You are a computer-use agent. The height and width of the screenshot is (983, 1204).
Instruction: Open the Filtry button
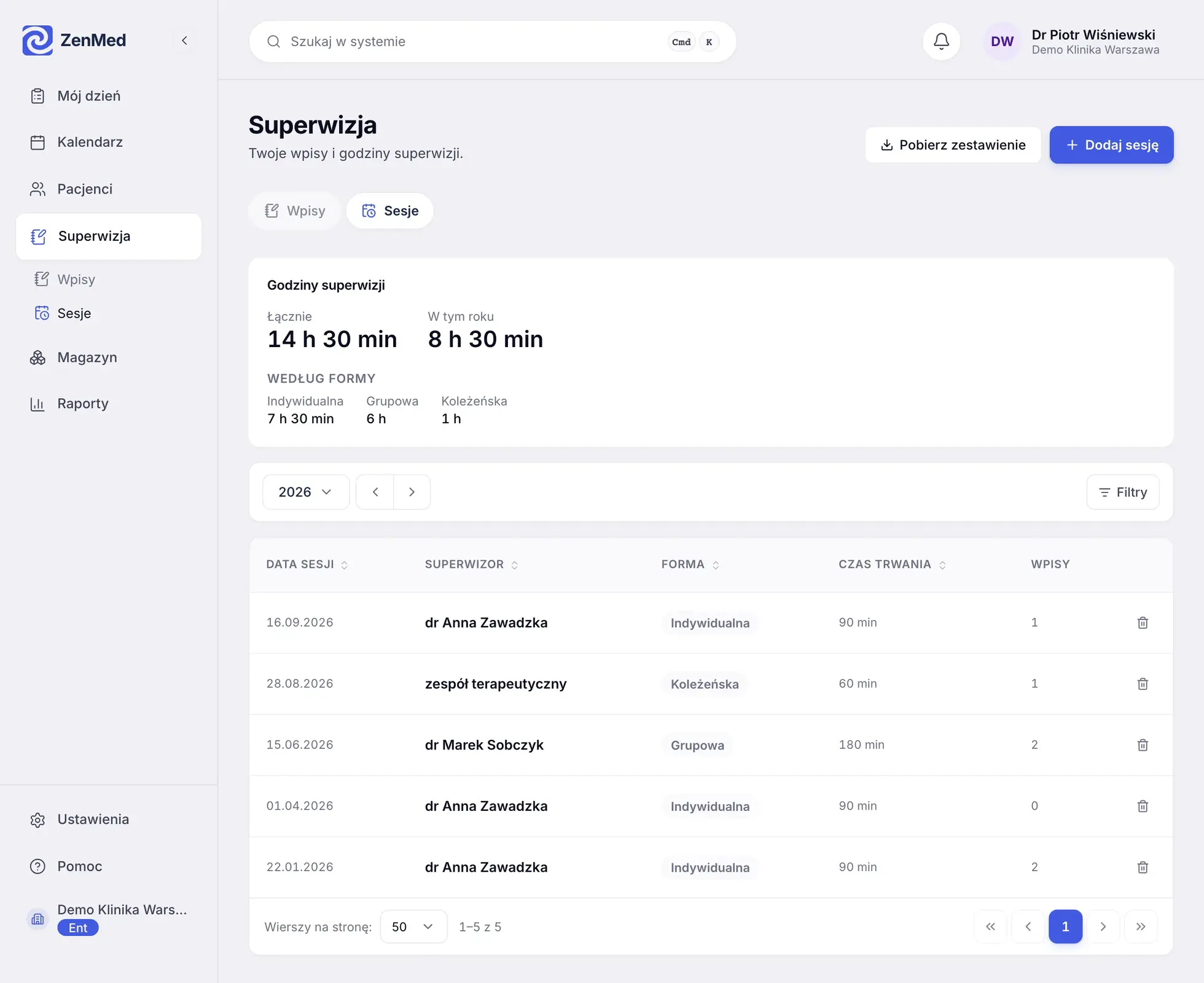click(x=1122, y=491)
